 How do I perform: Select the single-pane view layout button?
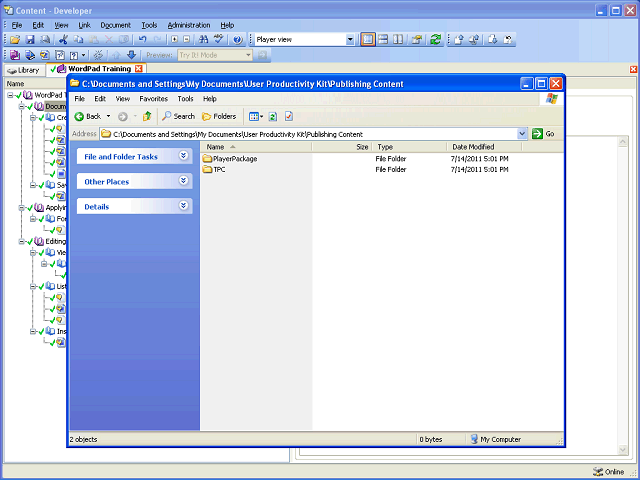click(x=368, y=40)
